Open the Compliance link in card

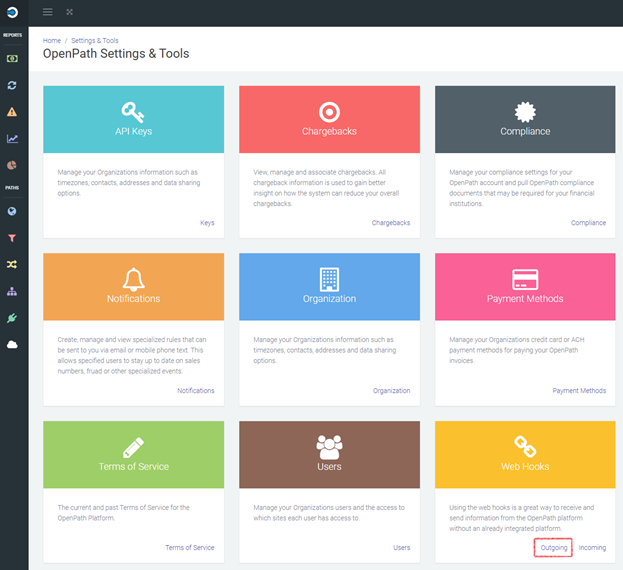click(588, 223)
